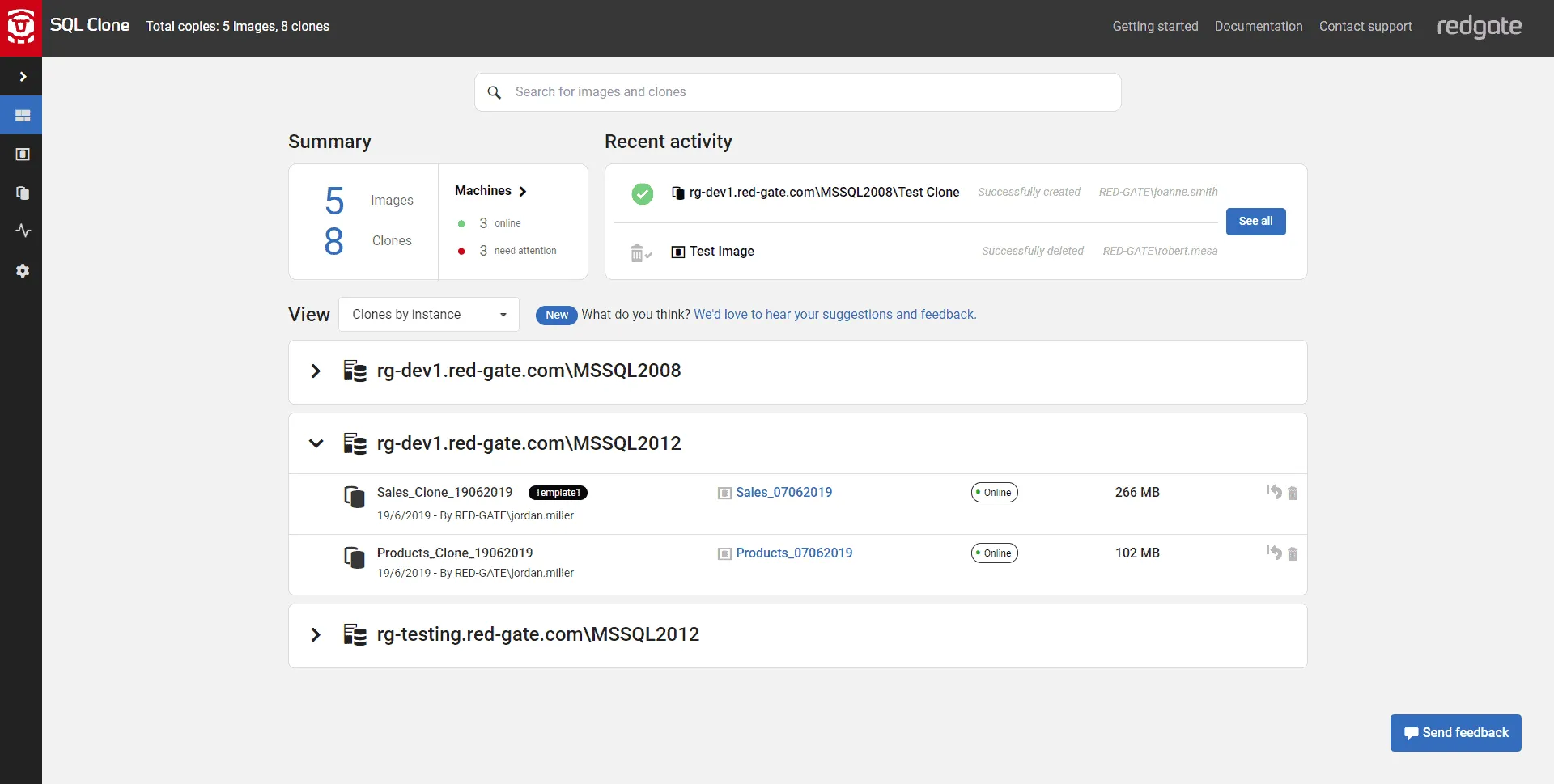Expand the rg-dev1.red-gate.com\MSSQL2008 instance
Viewport: 1554px width, 784px height.
click(316, 371)
